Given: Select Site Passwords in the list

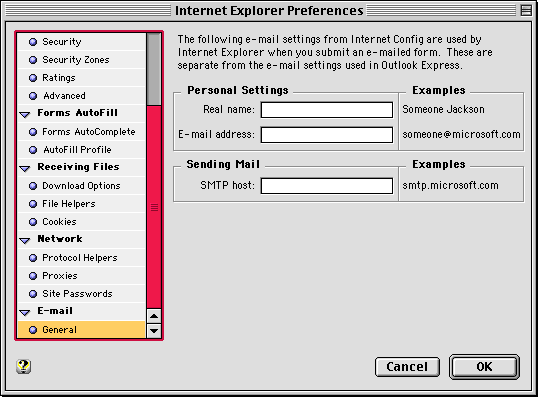Looking at the screenshot, I should pyautogui.click(x=82, y=294).
